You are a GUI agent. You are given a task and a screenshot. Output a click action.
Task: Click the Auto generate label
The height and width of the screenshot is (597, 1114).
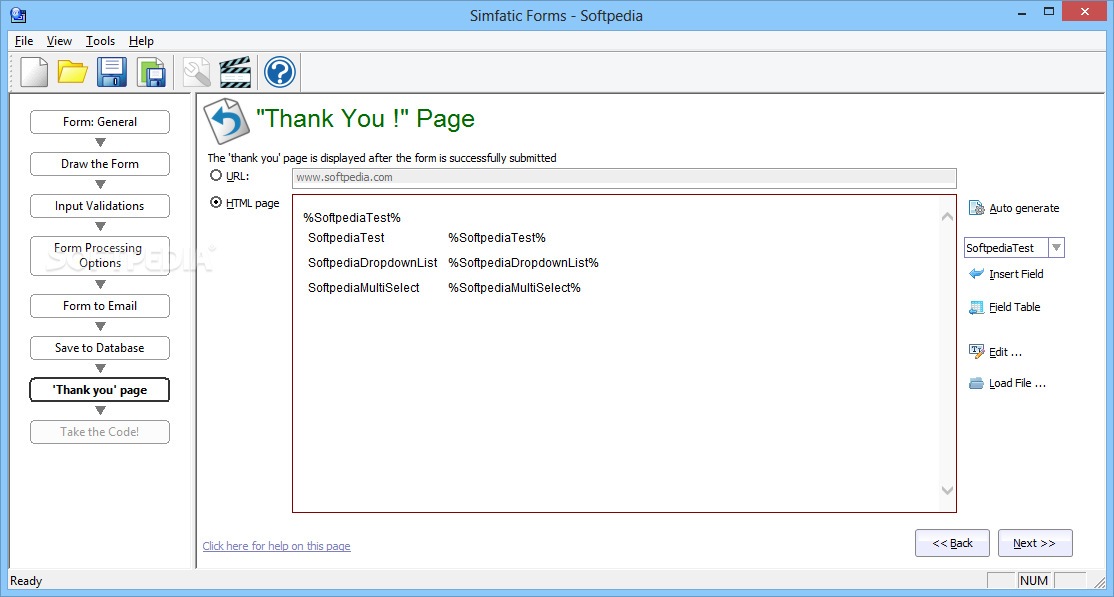tap(1024, 208)
